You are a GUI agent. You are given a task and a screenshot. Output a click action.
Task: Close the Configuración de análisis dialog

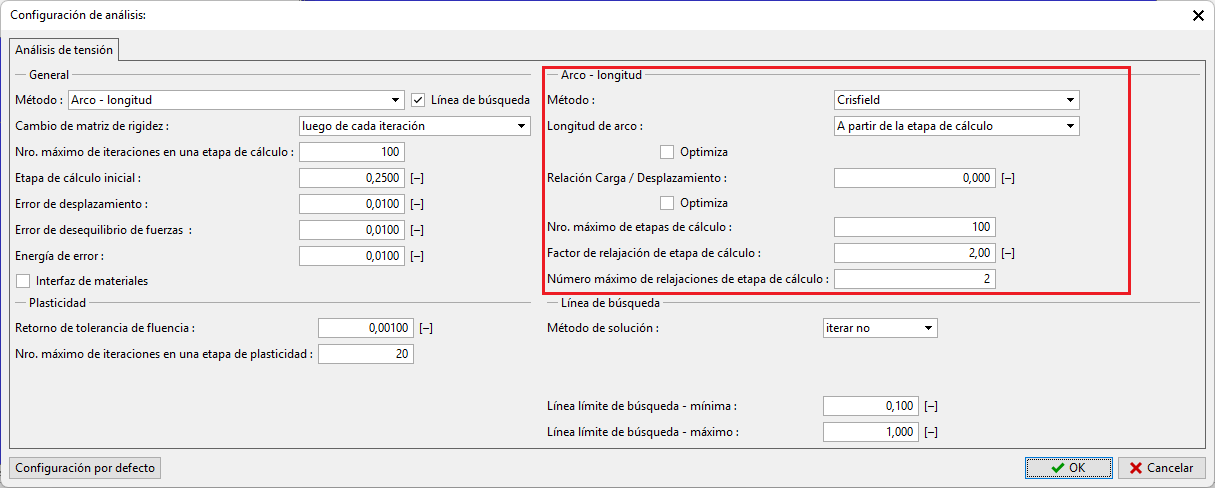(1198, 15)
